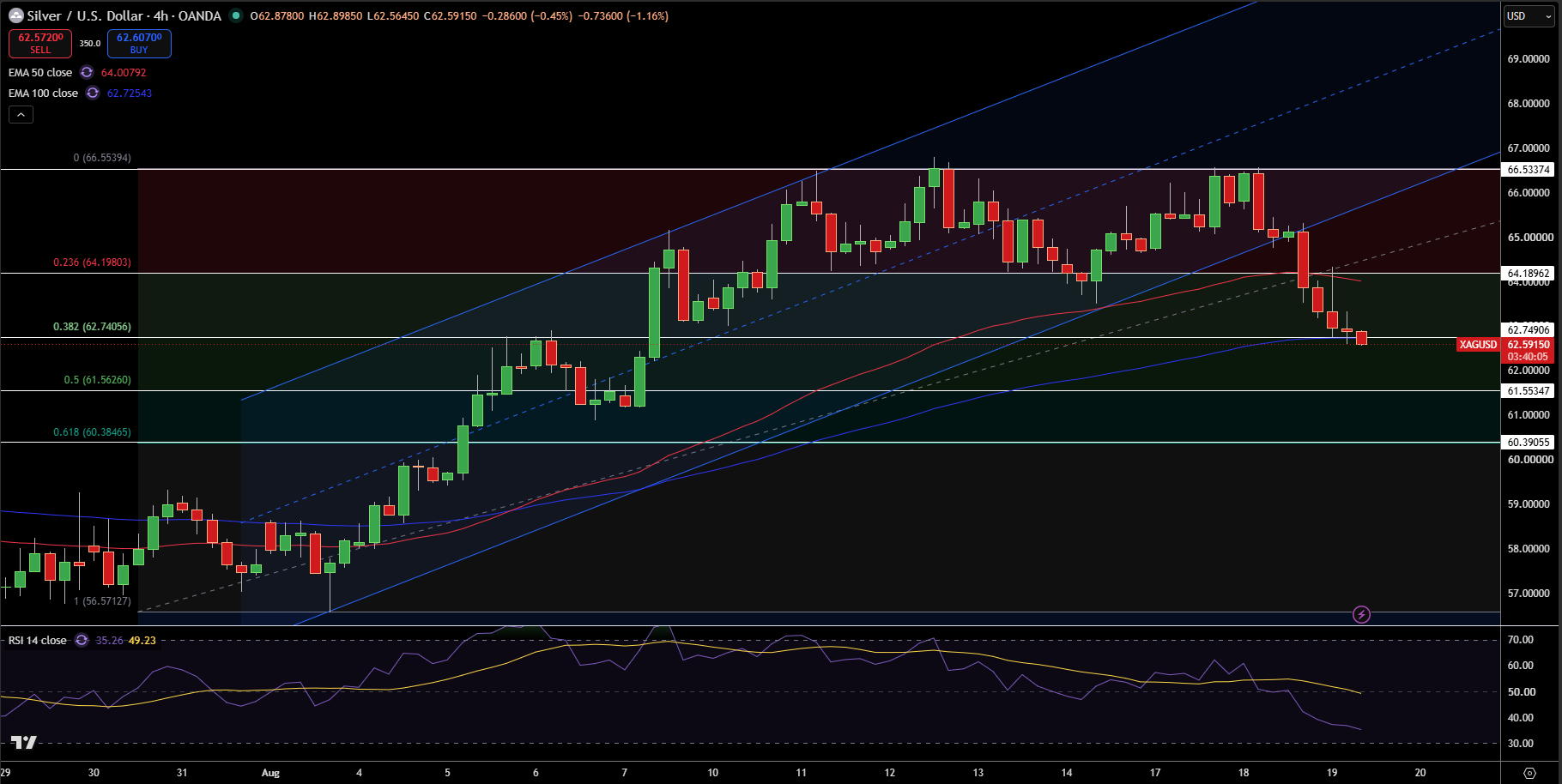Click the 350.0 spread value
Screen dimensions: 1562x784
[90, 44]
